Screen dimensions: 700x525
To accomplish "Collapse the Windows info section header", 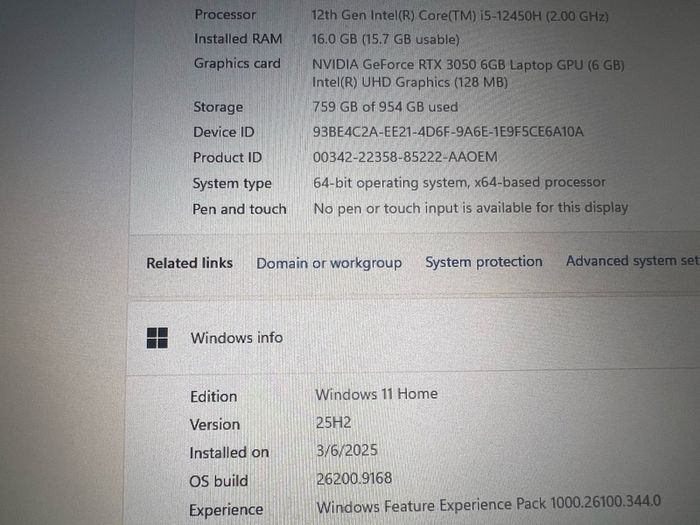I will pyautogui.click(x=413, y=338).
